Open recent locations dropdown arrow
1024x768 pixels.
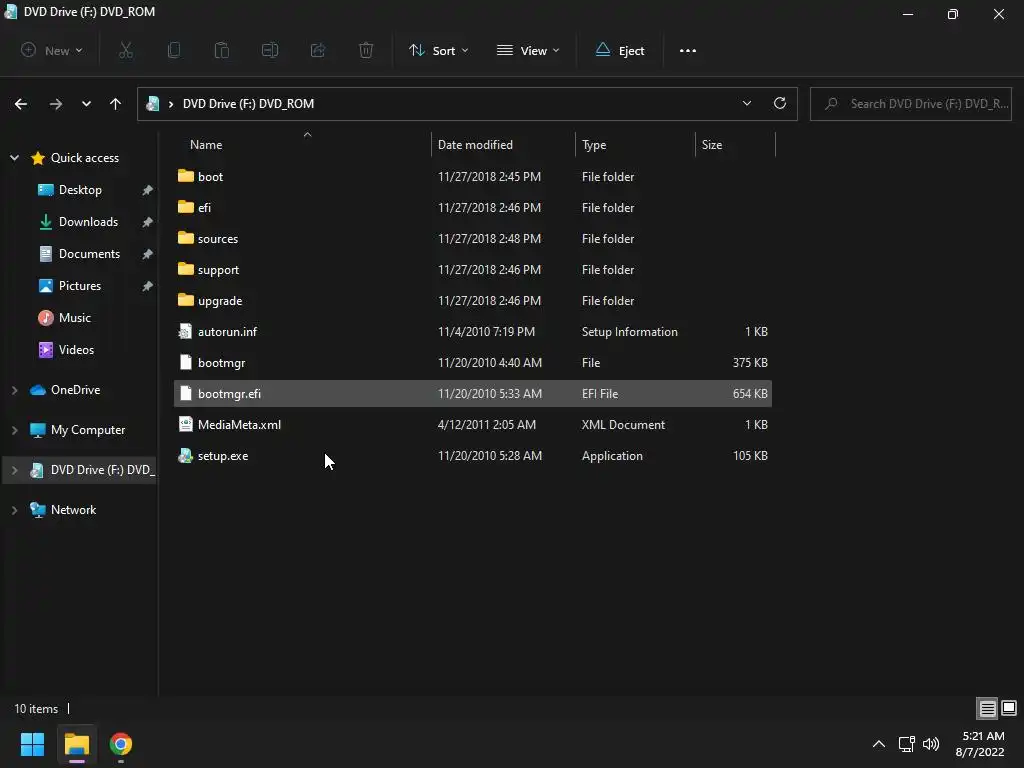[x=86, y=104]
